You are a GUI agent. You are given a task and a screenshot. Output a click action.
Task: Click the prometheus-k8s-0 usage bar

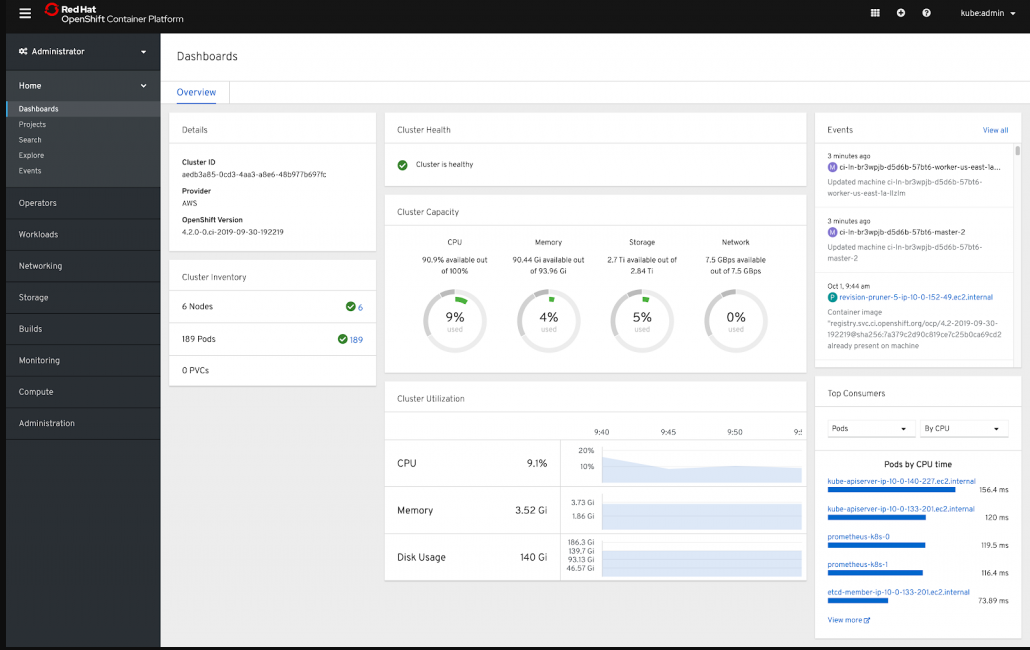pyautogui.click(x=876, y=545)
